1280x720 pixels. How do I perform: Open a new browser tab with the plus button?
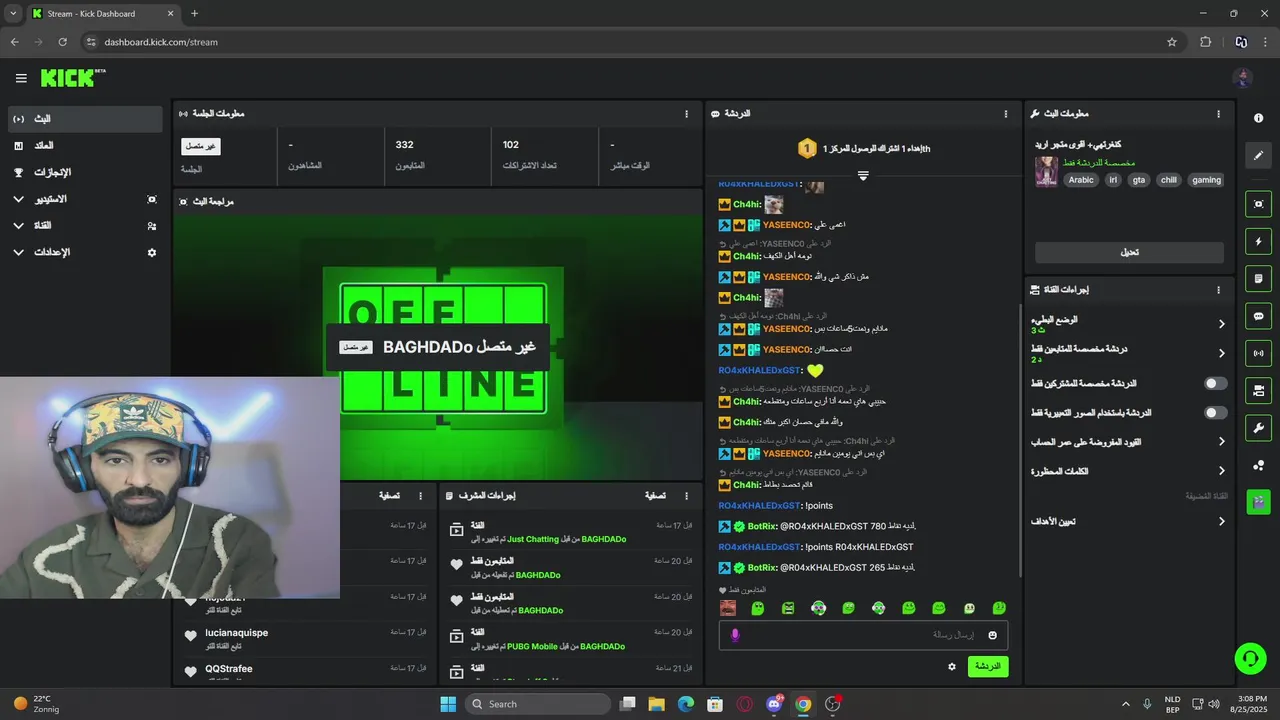coord(194,14)
